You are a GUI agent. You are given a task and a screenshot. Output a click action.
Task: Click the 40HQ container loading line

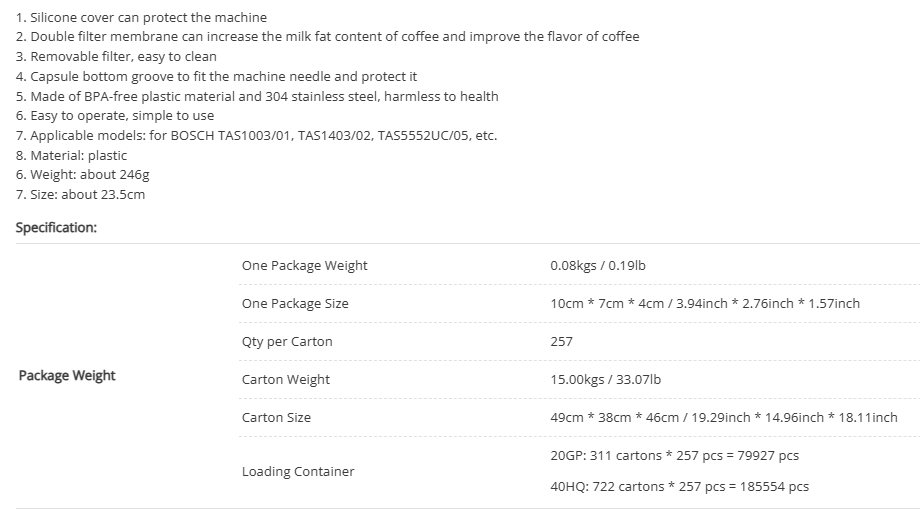(679, 487)
